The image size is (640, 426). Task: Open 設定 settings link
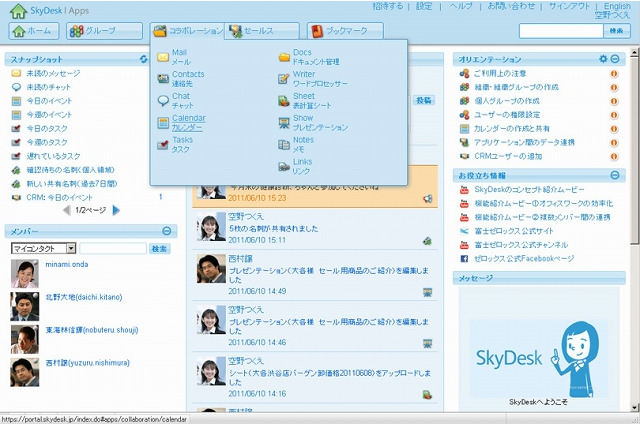[424, 6]
